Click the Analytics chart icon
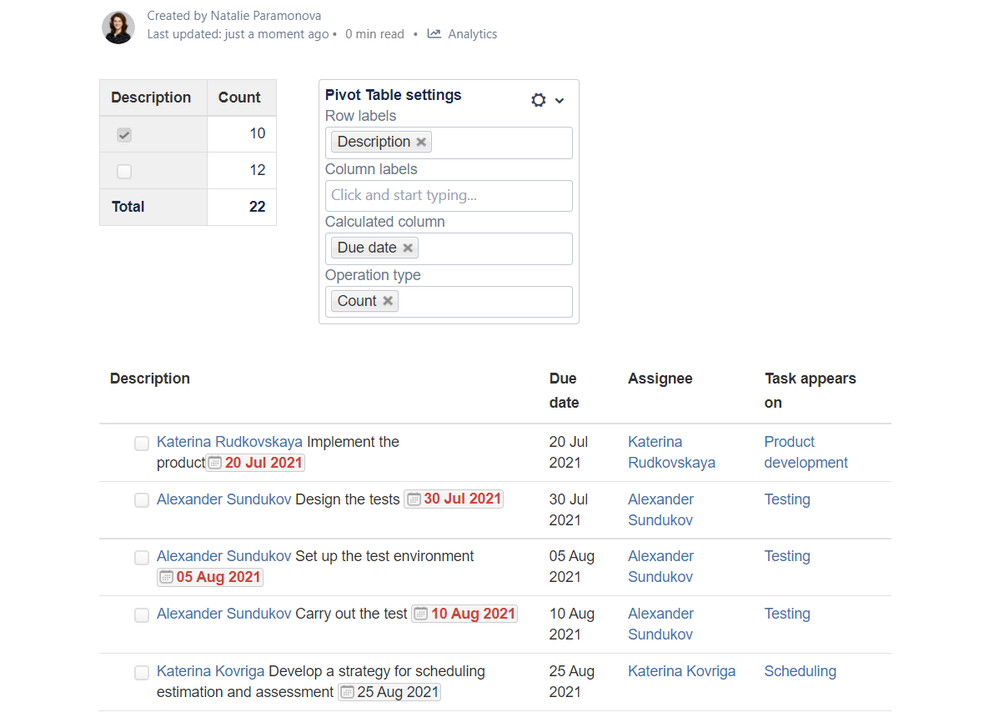 pyautogui.click(x=434, y=34)
